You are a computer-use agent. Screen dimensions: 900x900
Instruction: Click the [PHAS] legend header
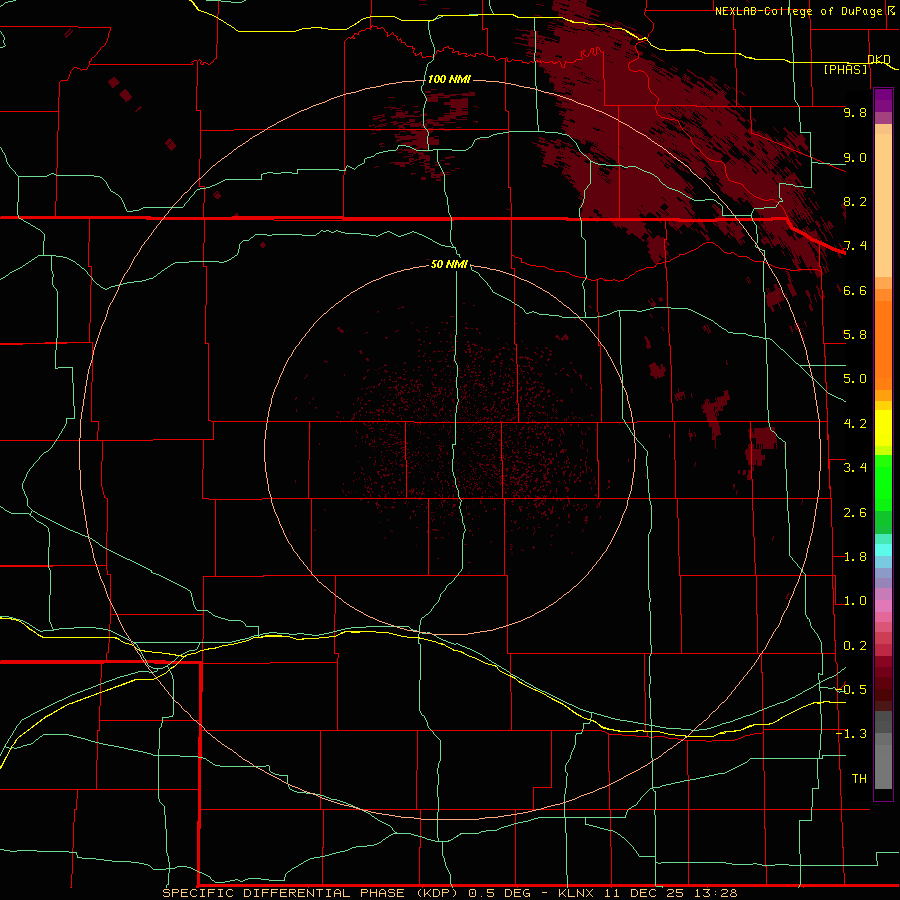tap(845, 69)
